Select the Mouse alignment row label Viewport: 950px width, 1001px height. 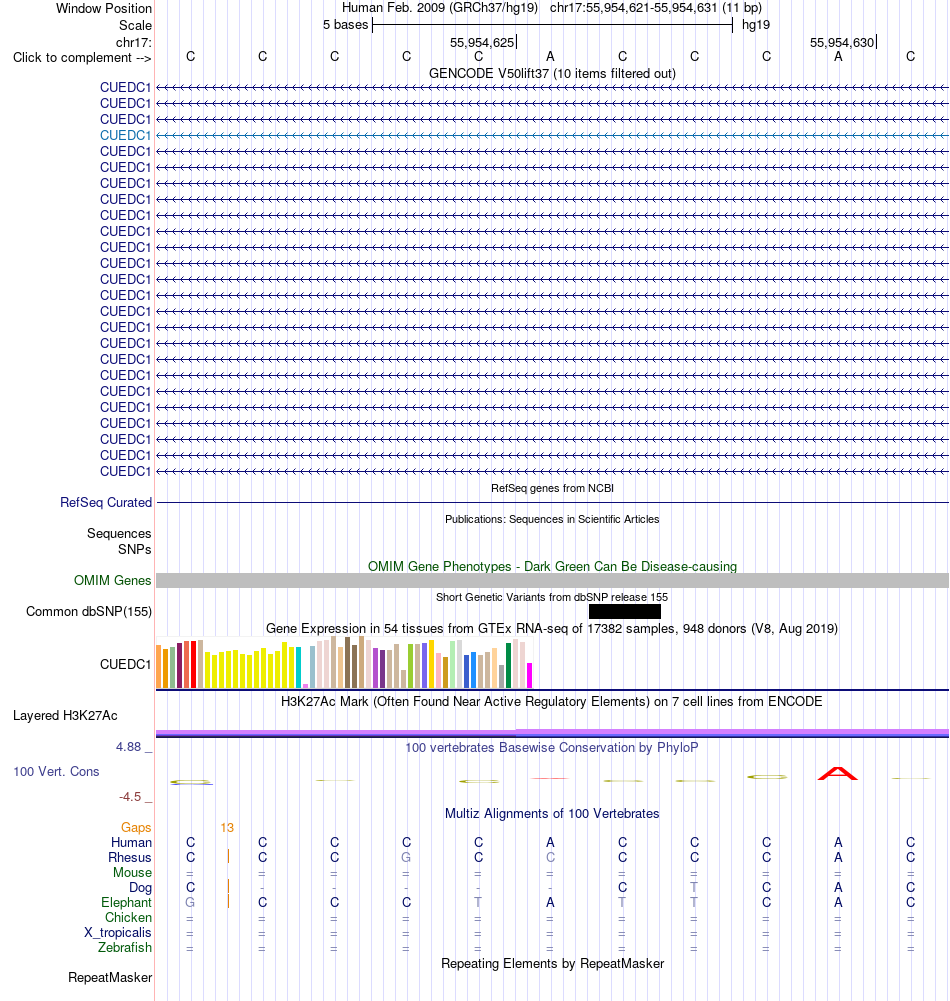point(132,872)
